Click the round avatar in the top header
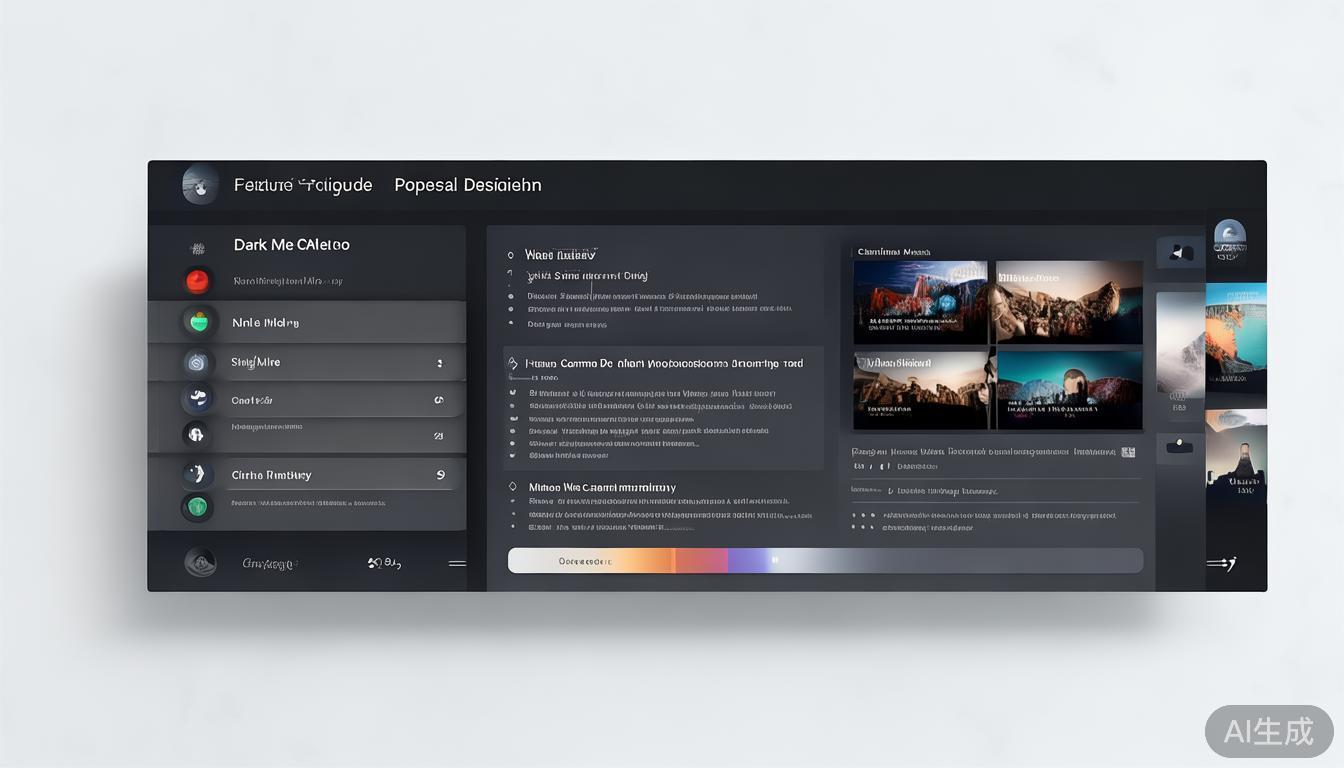 [200, 185]
